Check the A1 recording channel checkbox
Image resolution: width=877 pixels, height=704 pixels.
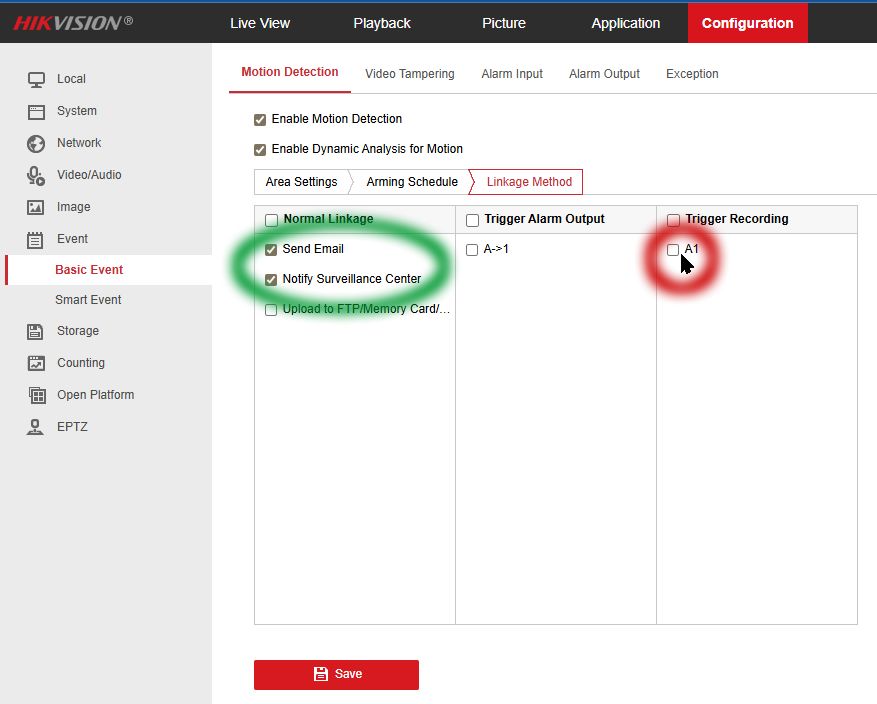pos(673,250)
